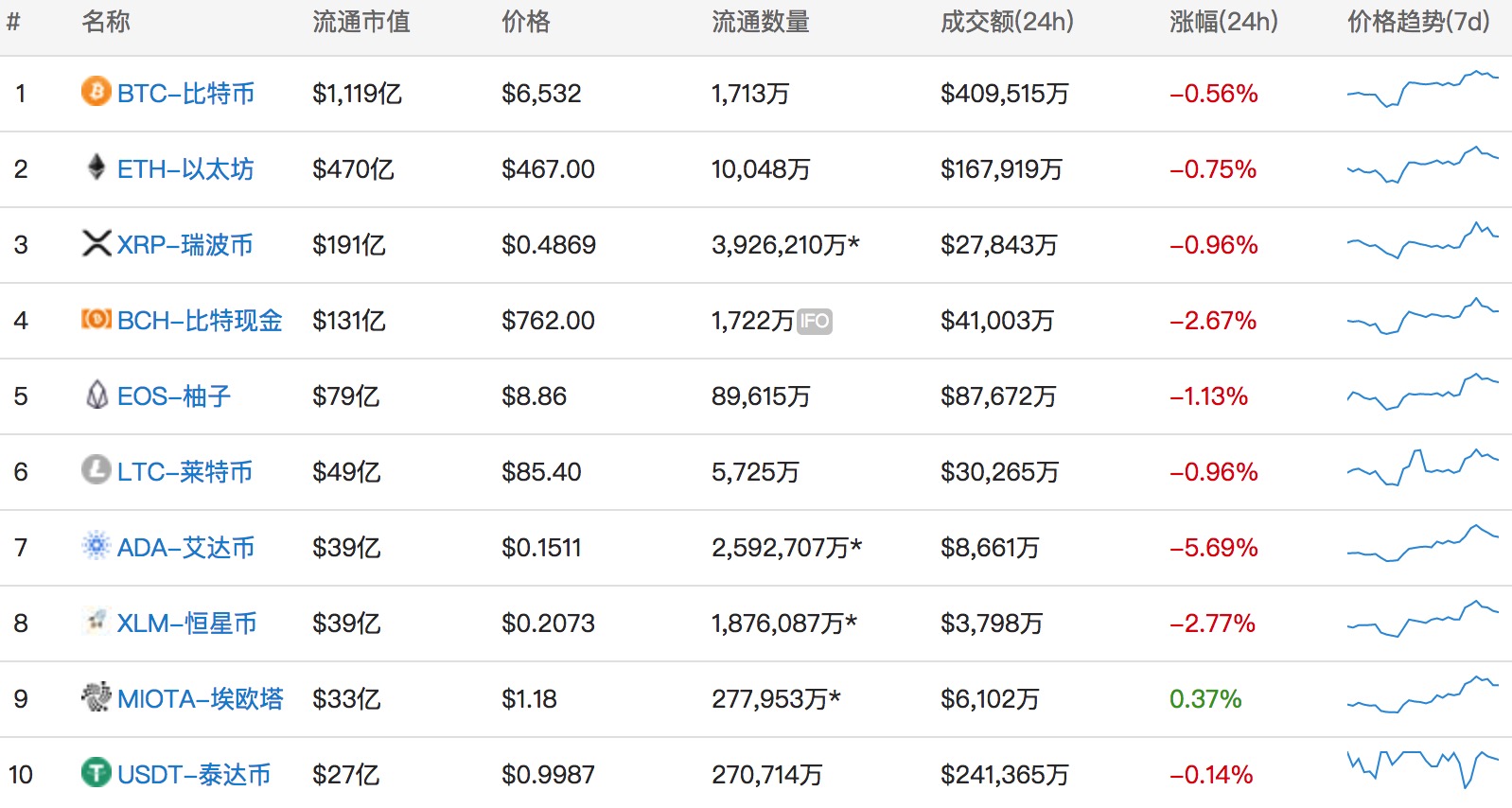The image size is (1512, 808).
Task: Click the # rank column header
Action: click(13, 22)
